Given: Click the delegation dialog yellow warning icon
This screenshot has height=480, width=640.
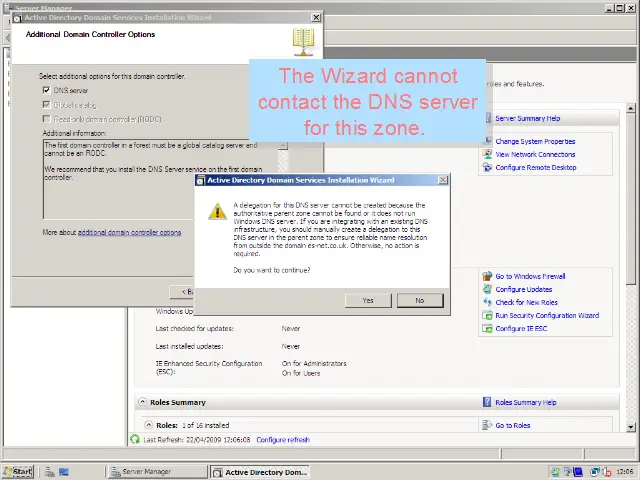Looking at the screenshot, I should (x=217, y=211).
